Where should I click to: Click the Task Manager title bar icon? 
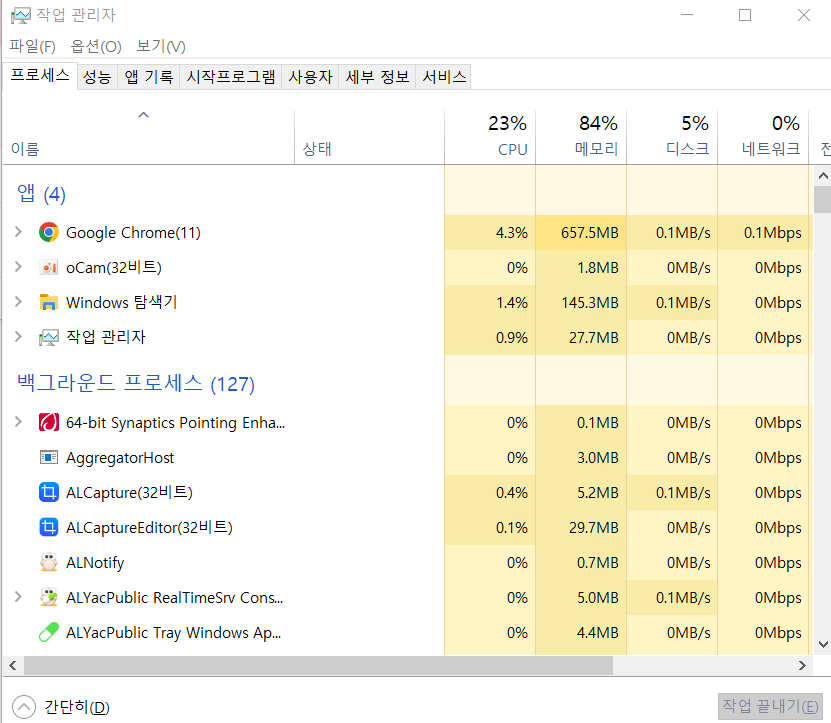(x=21, y=15)
